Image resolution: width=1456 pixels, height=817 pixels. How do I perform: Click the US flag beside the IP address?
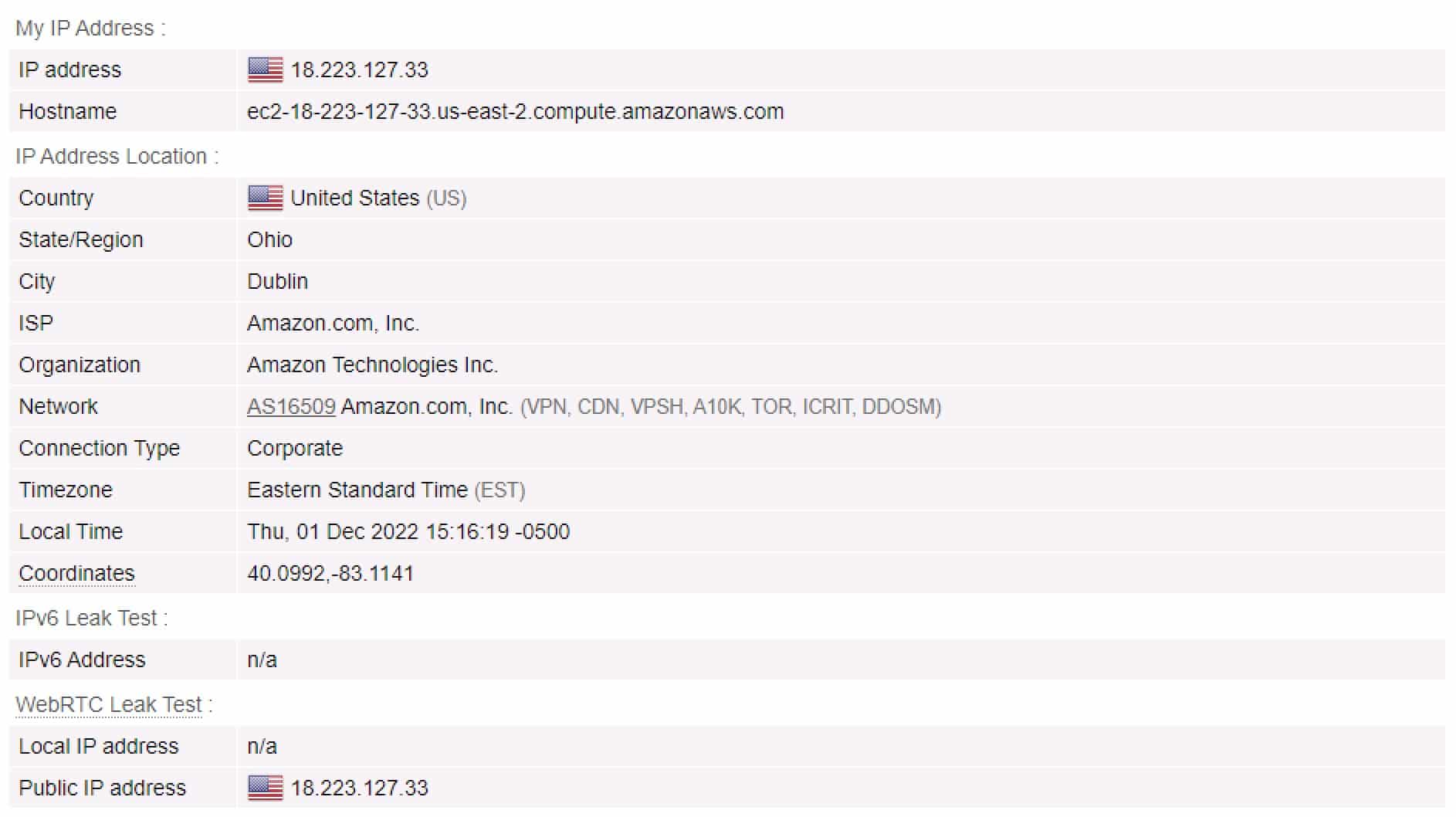[265, 69]
